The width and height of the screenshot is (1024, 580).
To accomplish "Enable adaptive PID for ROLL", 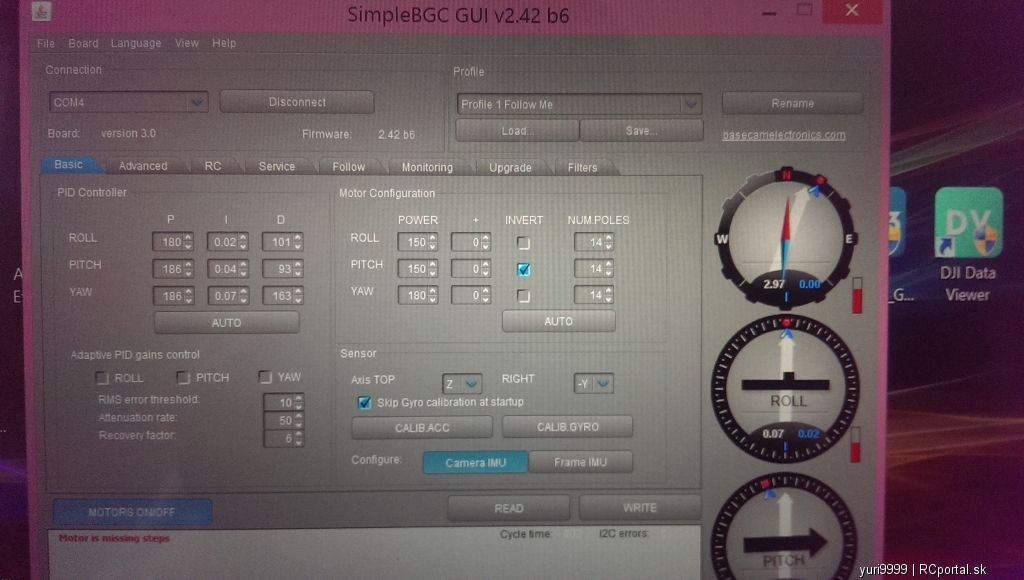I will point(101,378).
